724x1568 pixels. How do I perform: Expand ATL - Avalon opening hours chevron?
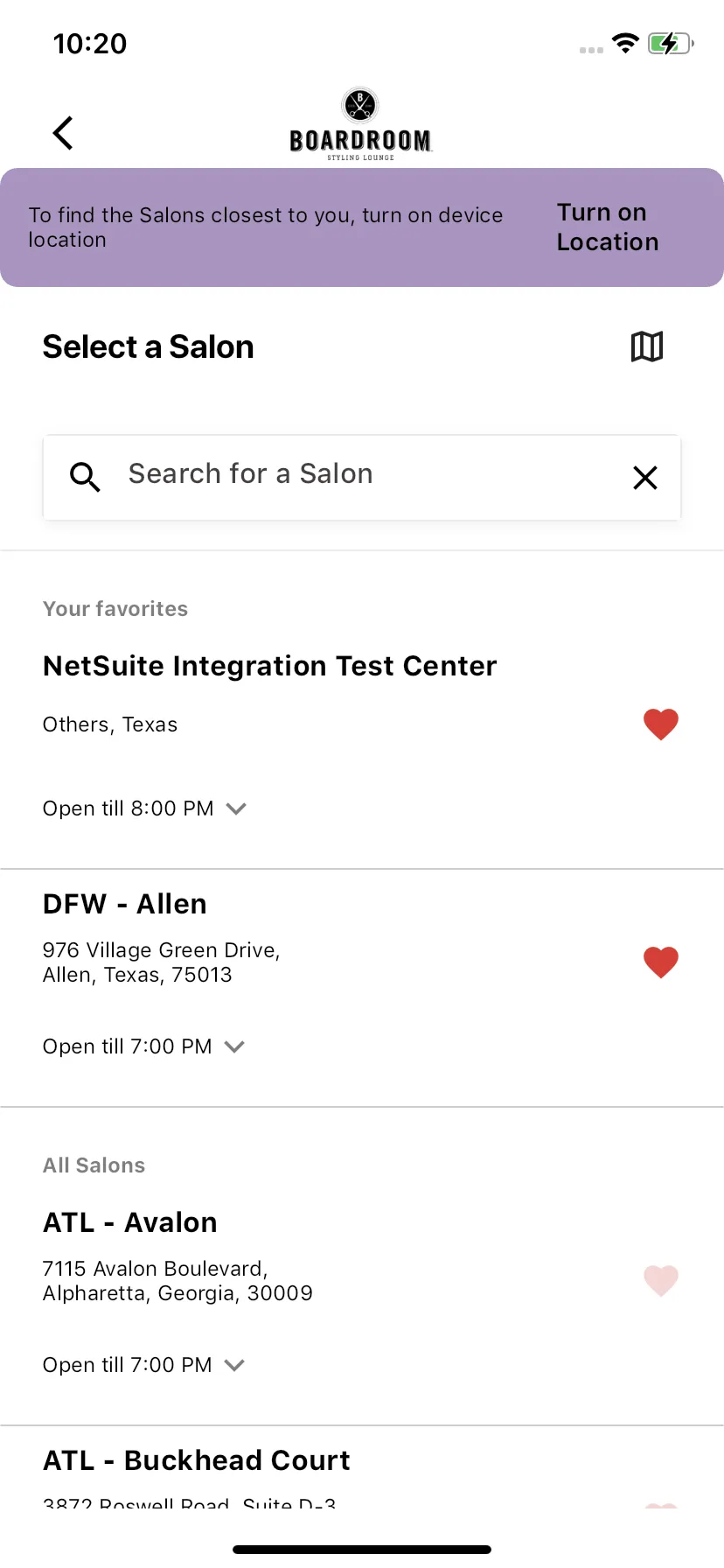pyautogui.click(x=234, y=1365)
